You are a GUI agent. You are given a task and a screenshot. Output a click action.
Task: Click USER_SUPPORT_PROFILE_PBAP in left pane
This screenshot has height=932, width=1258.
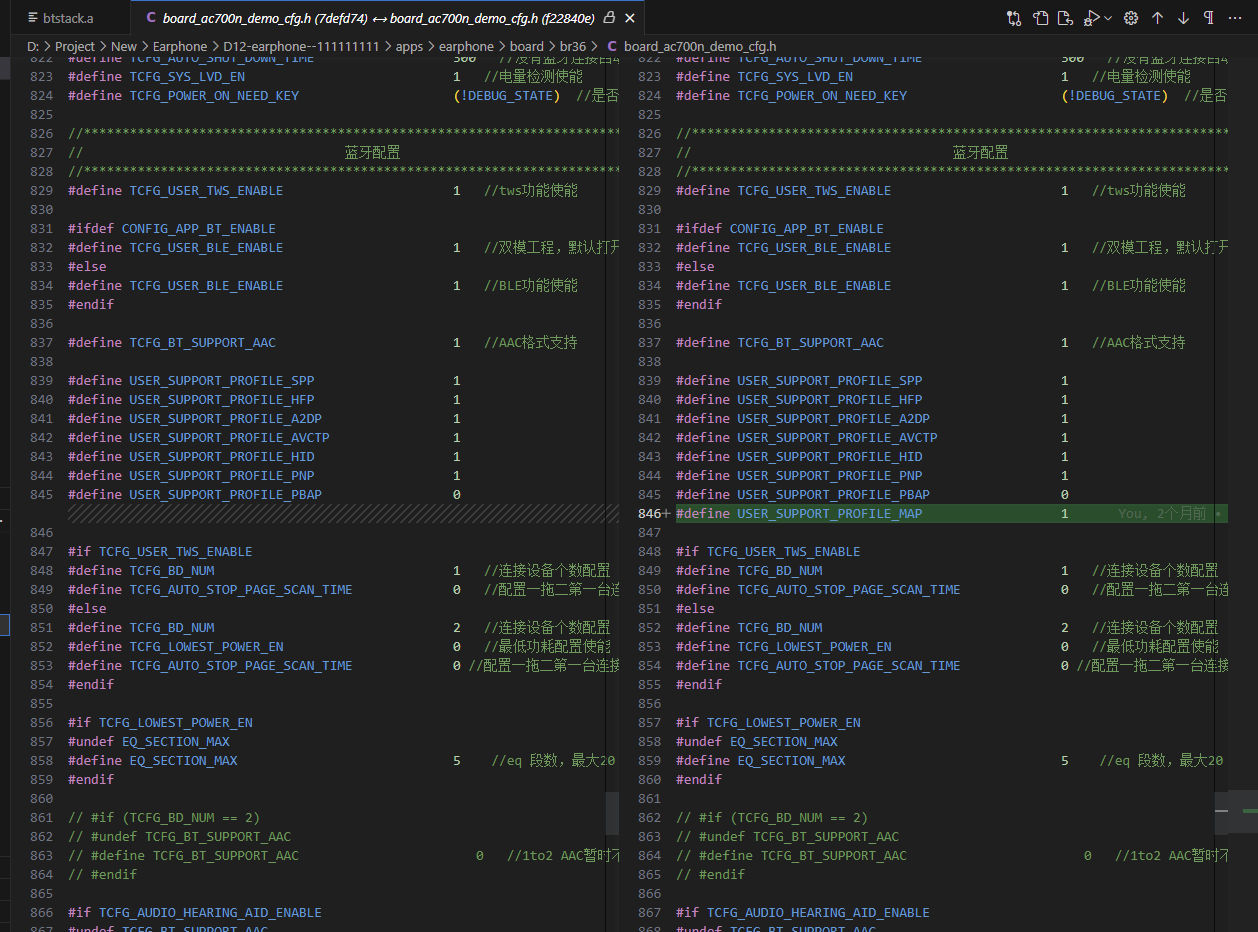(x=225, y=494)
